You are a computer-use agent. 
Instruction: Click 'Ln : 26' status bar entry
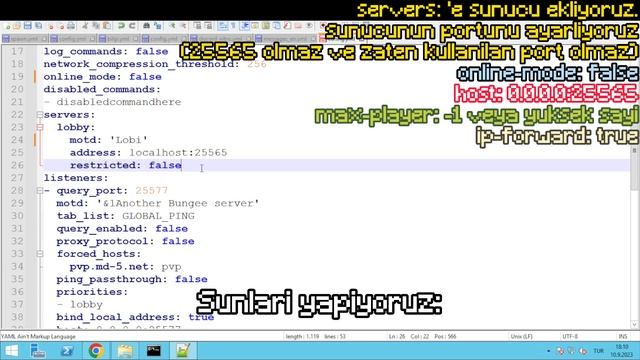coord(397,336)
